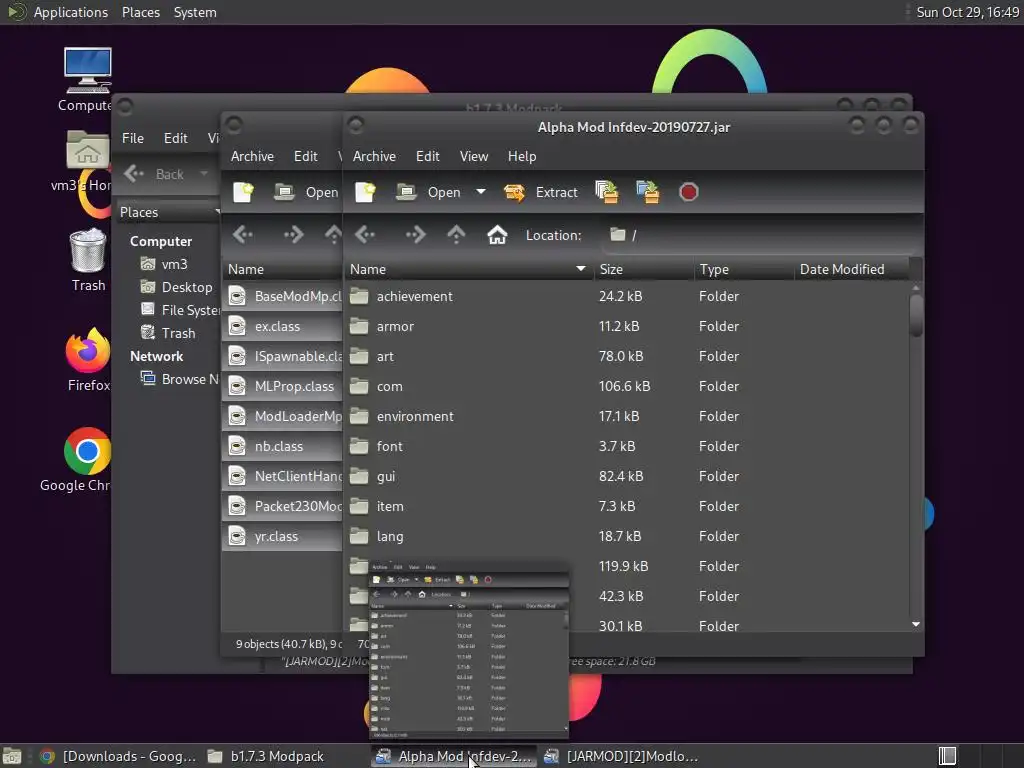Open vm3 home in Places sidebar

coord(174,264)
